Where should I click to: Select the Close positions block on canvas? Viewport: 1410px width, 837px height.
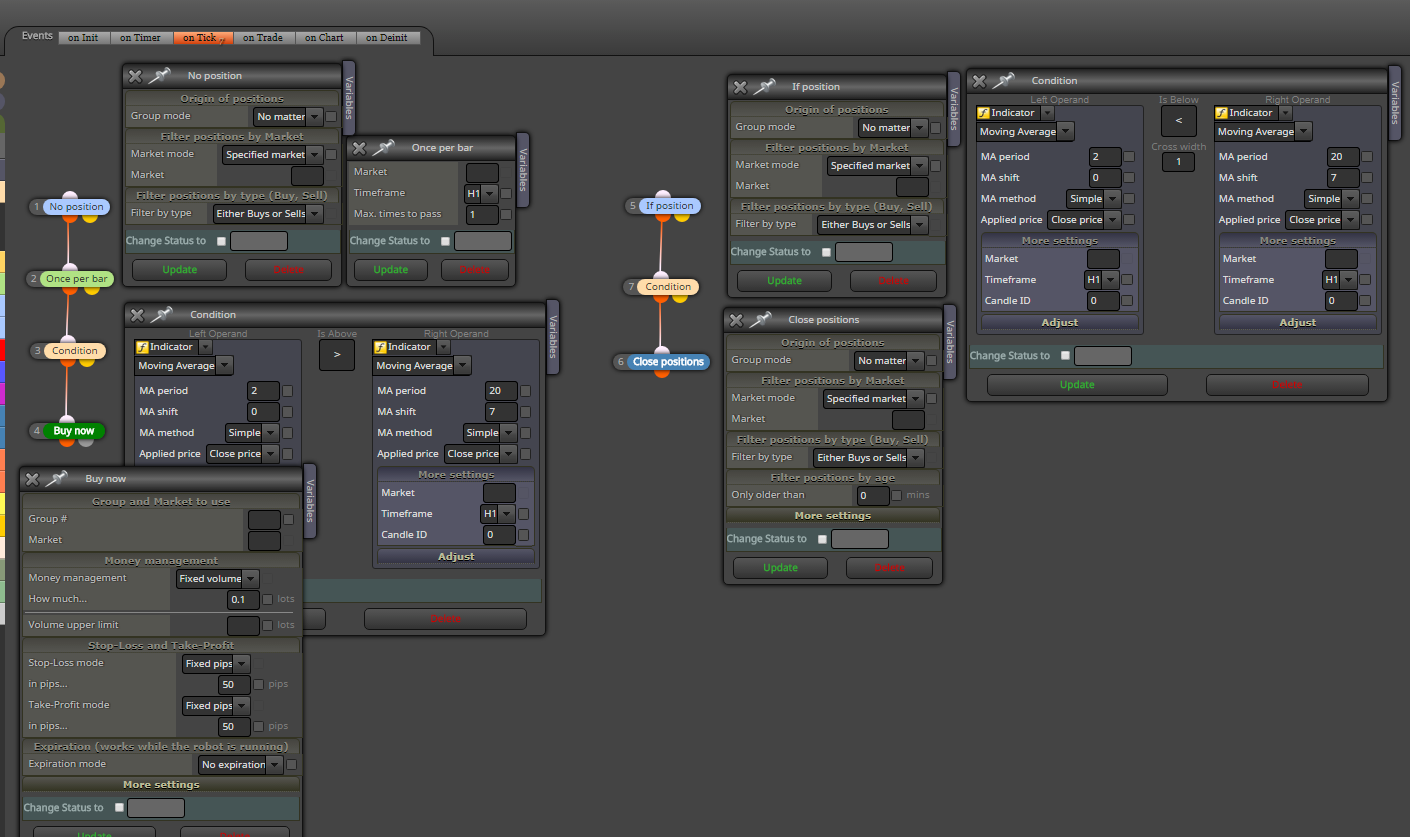pos(668,362)
